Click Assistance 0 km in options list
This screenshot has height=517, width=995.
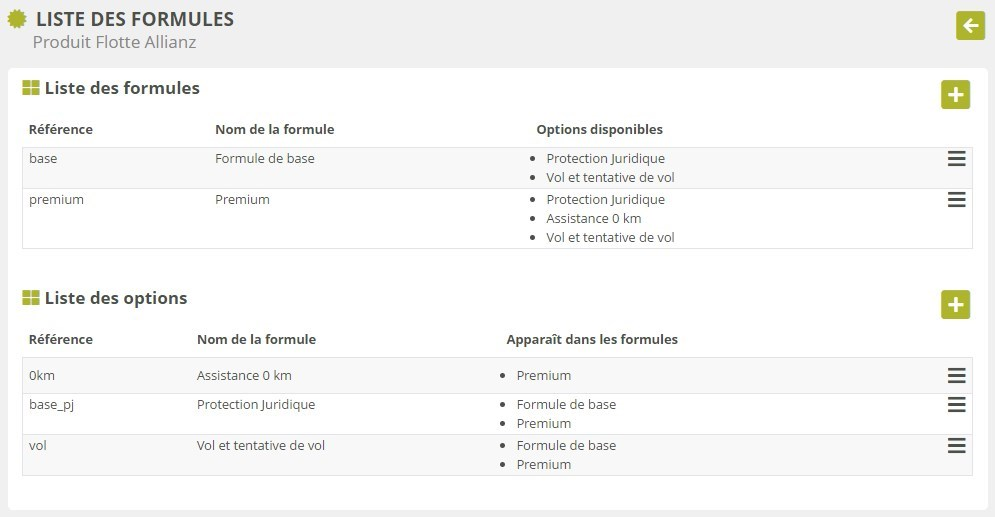click(x=244, y=375)
